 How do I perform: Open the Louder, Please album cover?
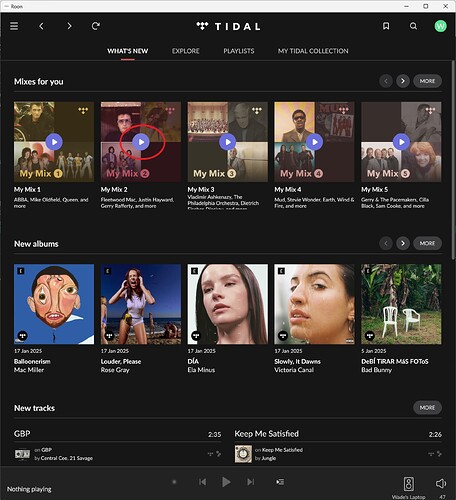[141, 304]
